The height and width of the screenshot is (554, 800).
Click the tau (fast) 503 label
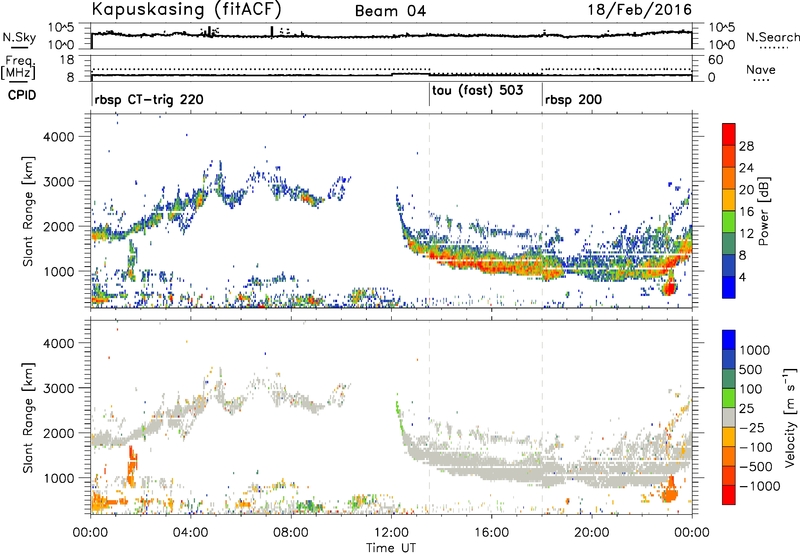[x=478, y=91]
